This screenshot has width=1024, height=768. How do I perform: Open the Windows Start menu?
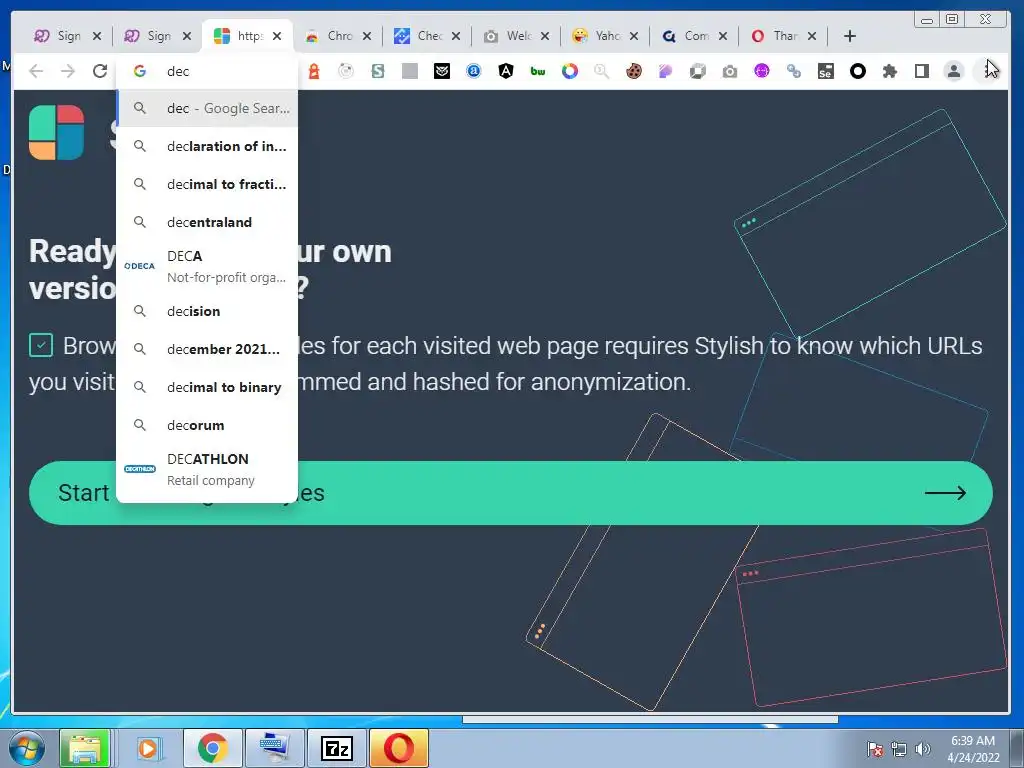pyautogui.click(x=27, y=748)
